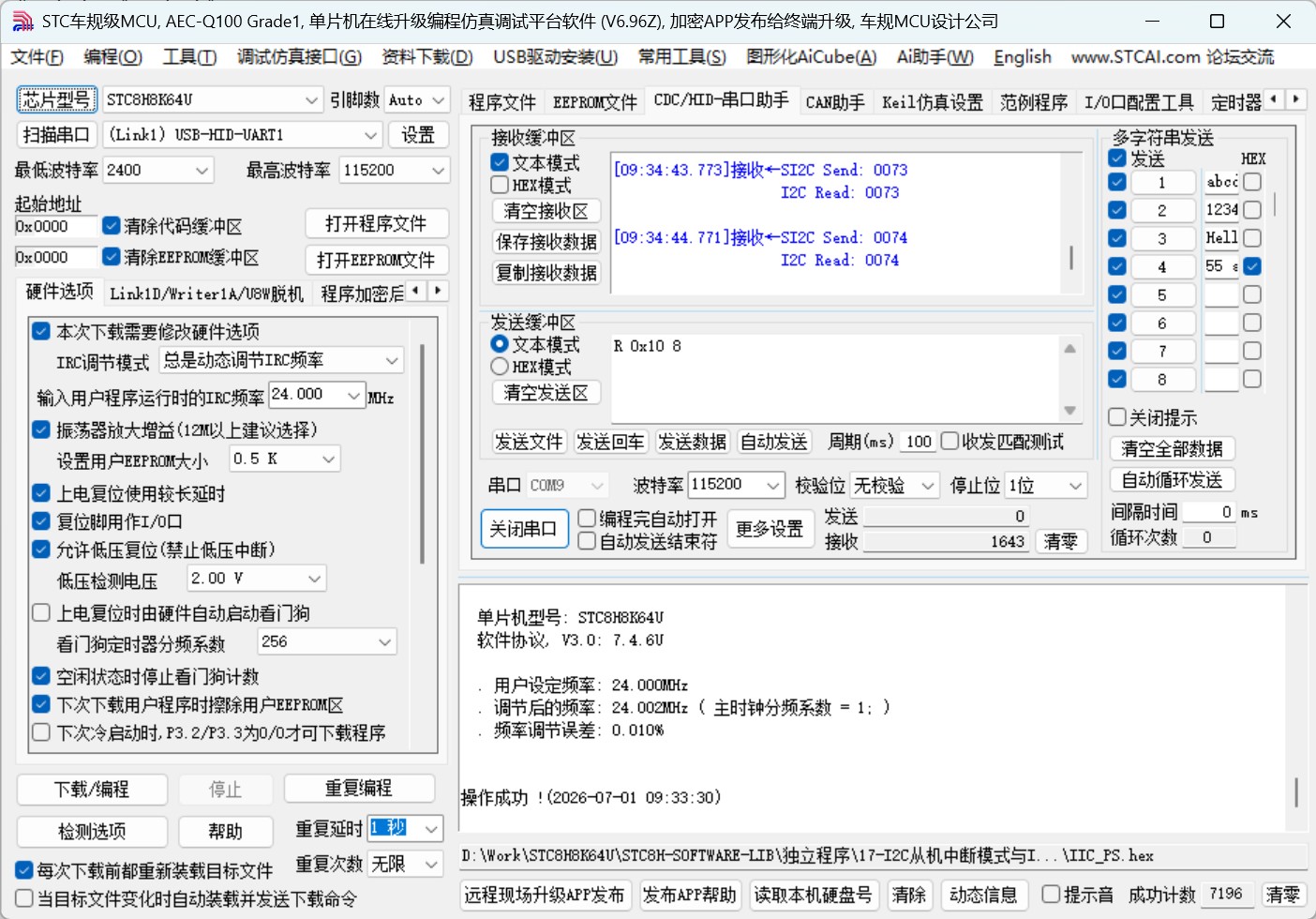
Task: Open 图形化AiCube(A) menu
Action: click(x=811, y=57)
